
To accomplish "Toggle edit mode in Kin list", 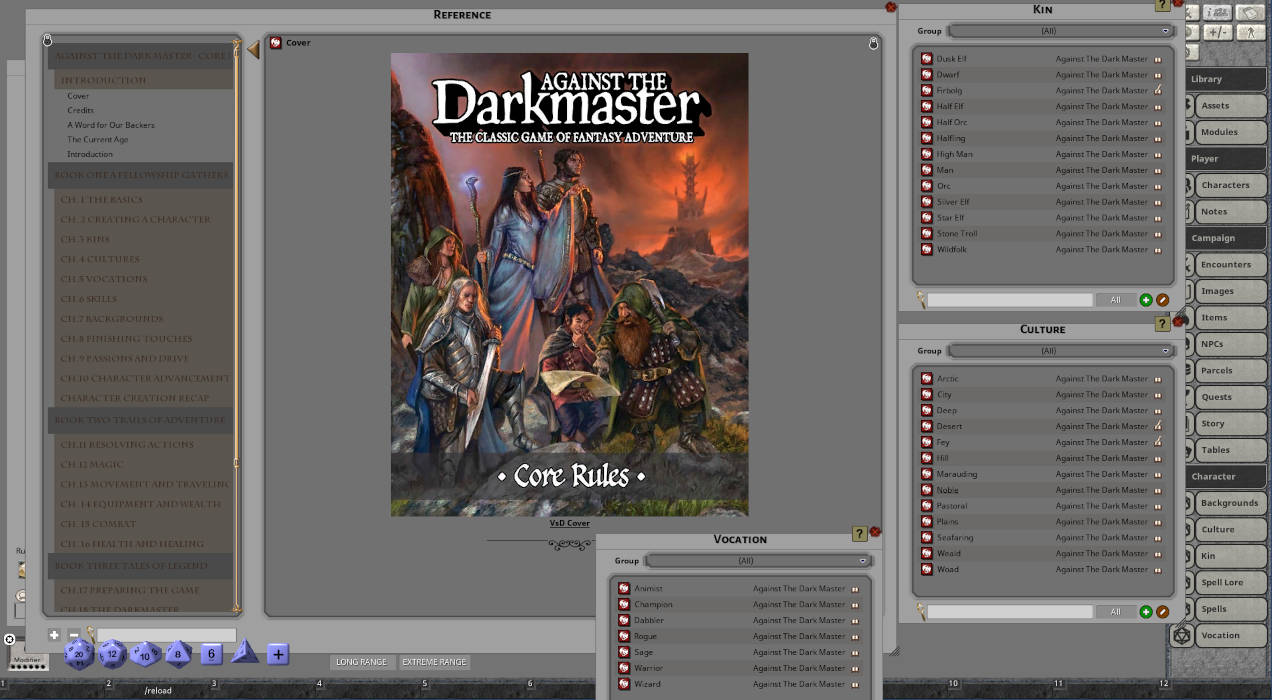I will tap(1162, 300).
